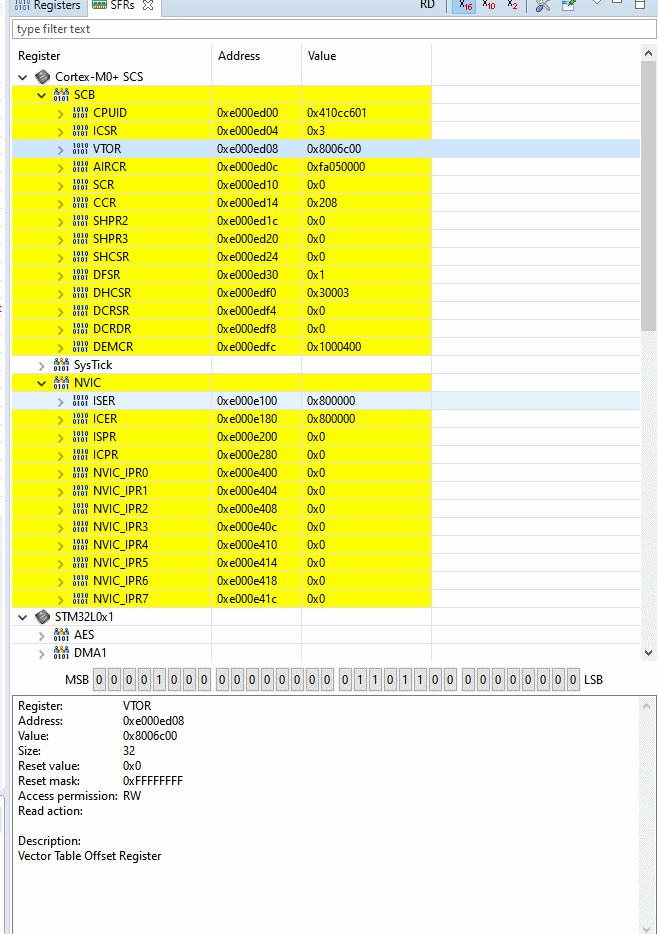Click the SCB peripheral group icon
This screenshot has width=658, height=934.
(61, 95)
